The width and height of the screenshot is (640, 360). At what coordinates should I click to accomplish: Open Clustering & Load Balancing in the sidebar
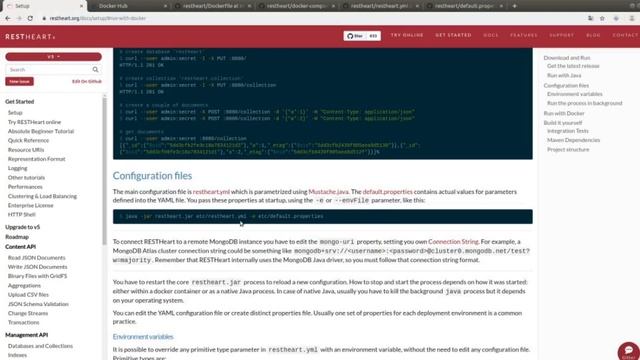coord(42,196)
